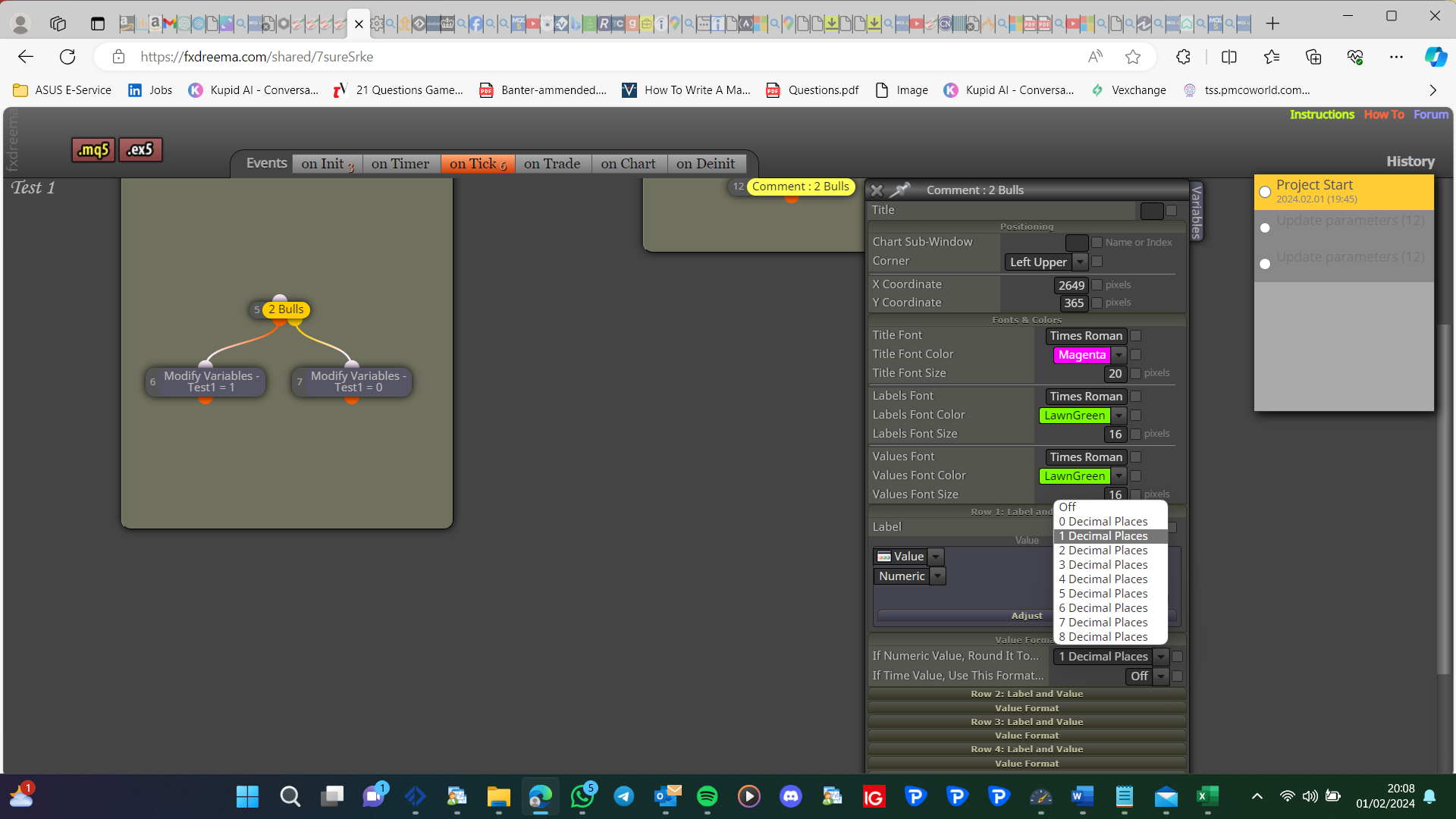Pick the Magenta title font color swatch

[x=1082, y=355]
